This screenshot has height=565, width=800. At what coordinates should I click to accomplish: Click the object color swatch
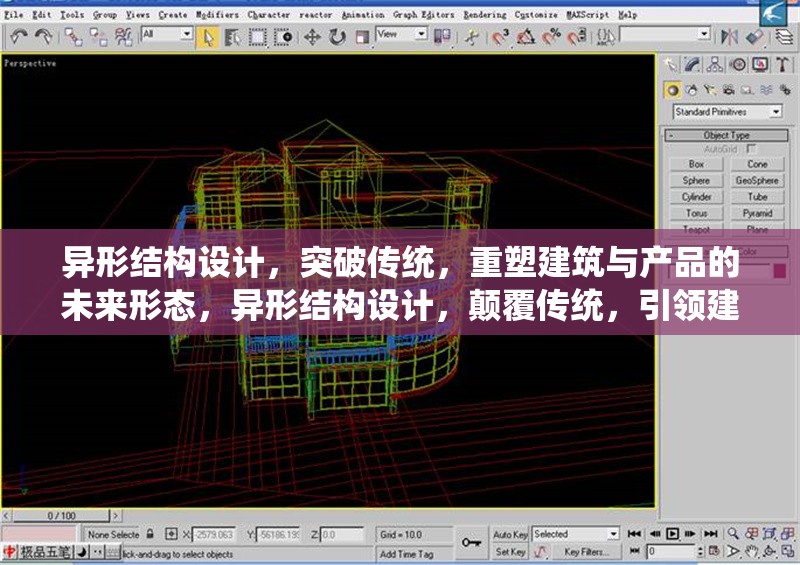780,271
